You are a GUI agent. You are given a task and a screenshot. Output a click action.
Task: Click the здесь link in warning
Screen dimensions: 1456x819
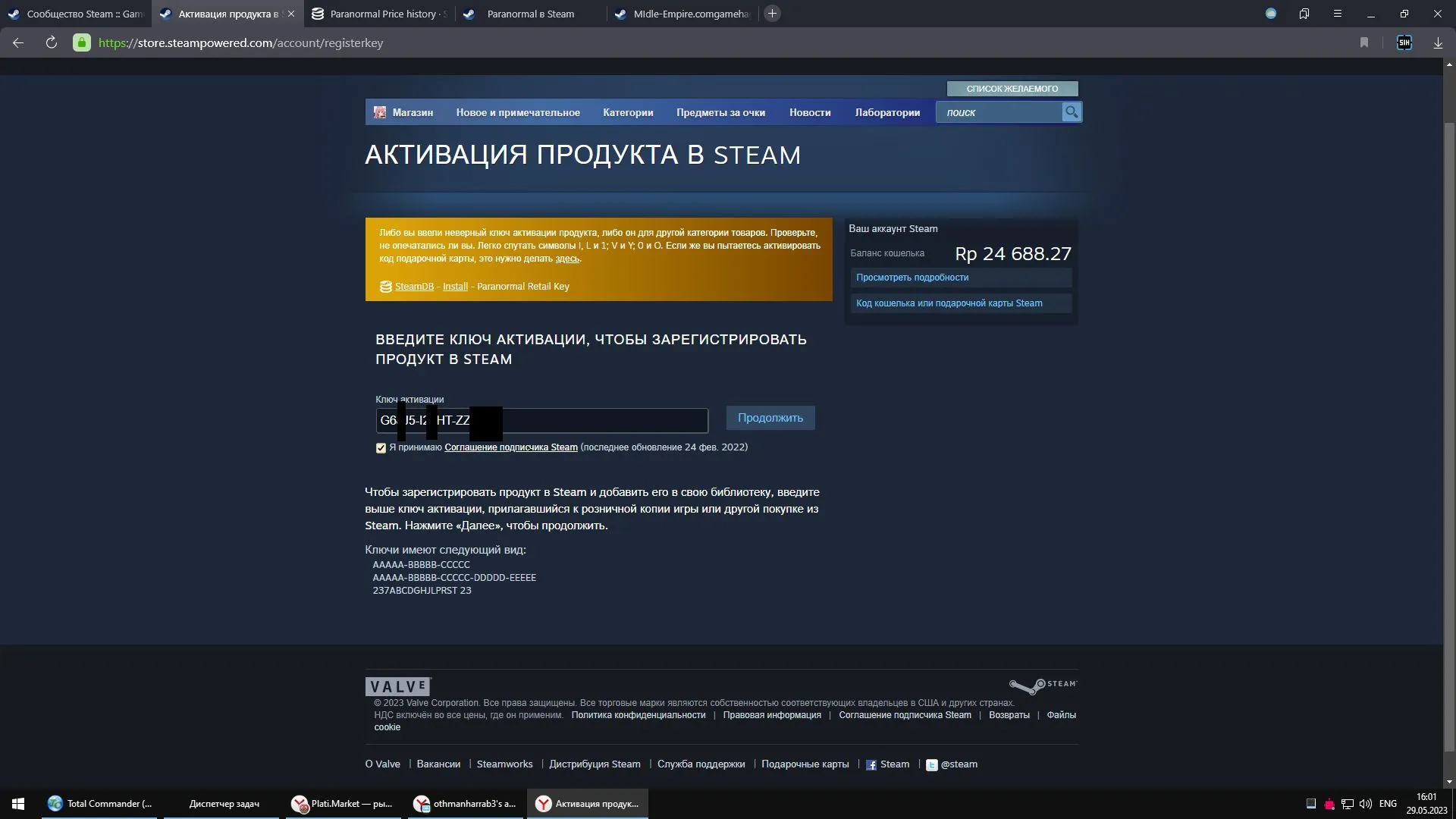(567, 259)
